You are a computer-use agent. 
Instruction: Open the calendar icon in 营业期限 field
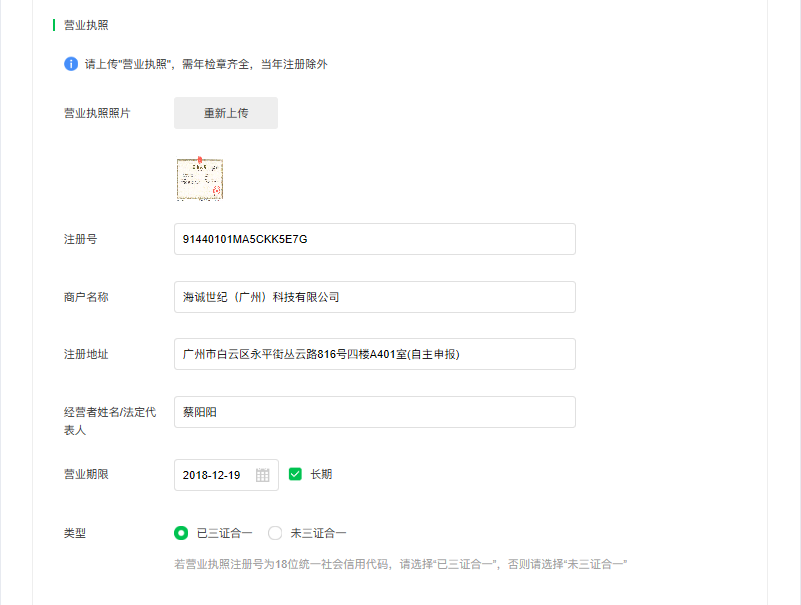(x=263, y=475)
